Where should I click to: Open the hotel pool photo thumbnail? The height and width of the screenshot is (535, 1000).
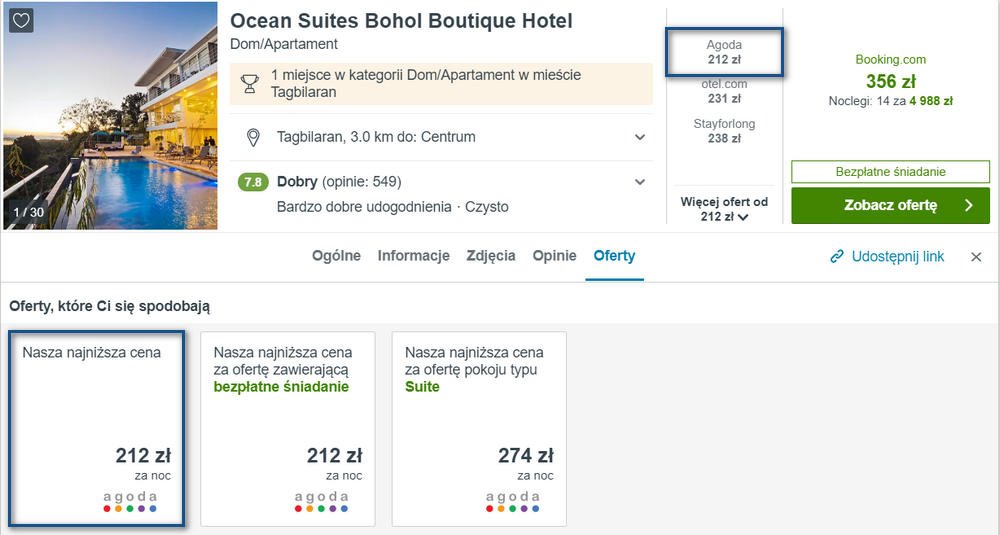tap(110, 115)
